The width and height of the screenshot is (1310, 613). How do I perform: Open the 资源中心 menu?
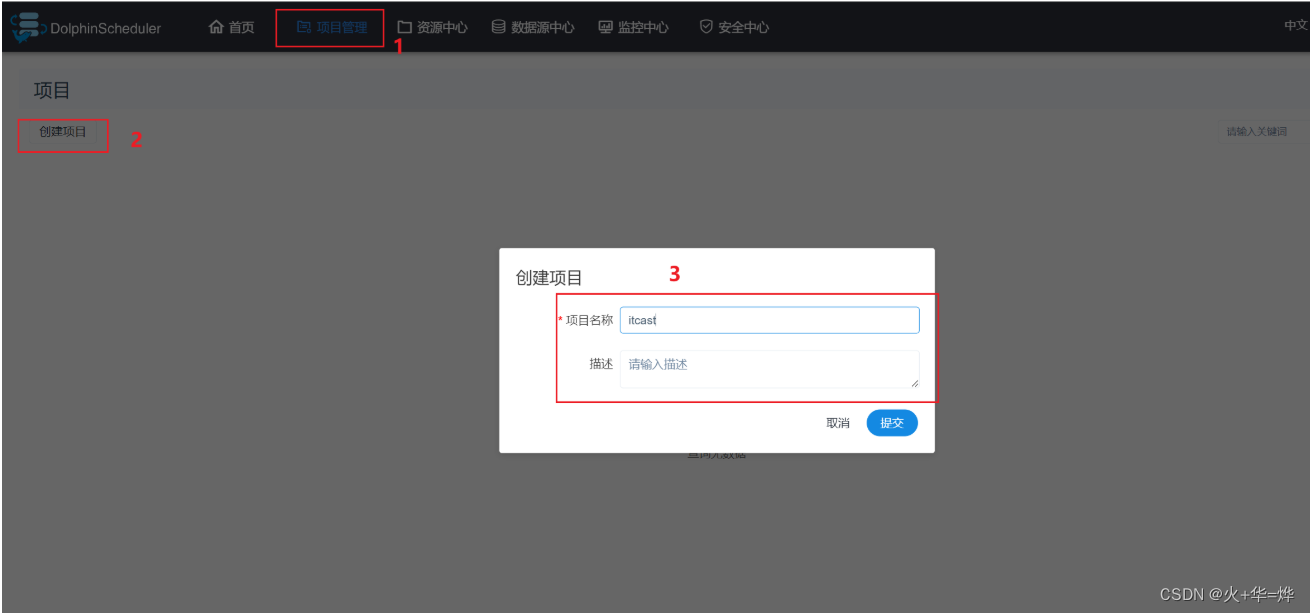point(432,27)
